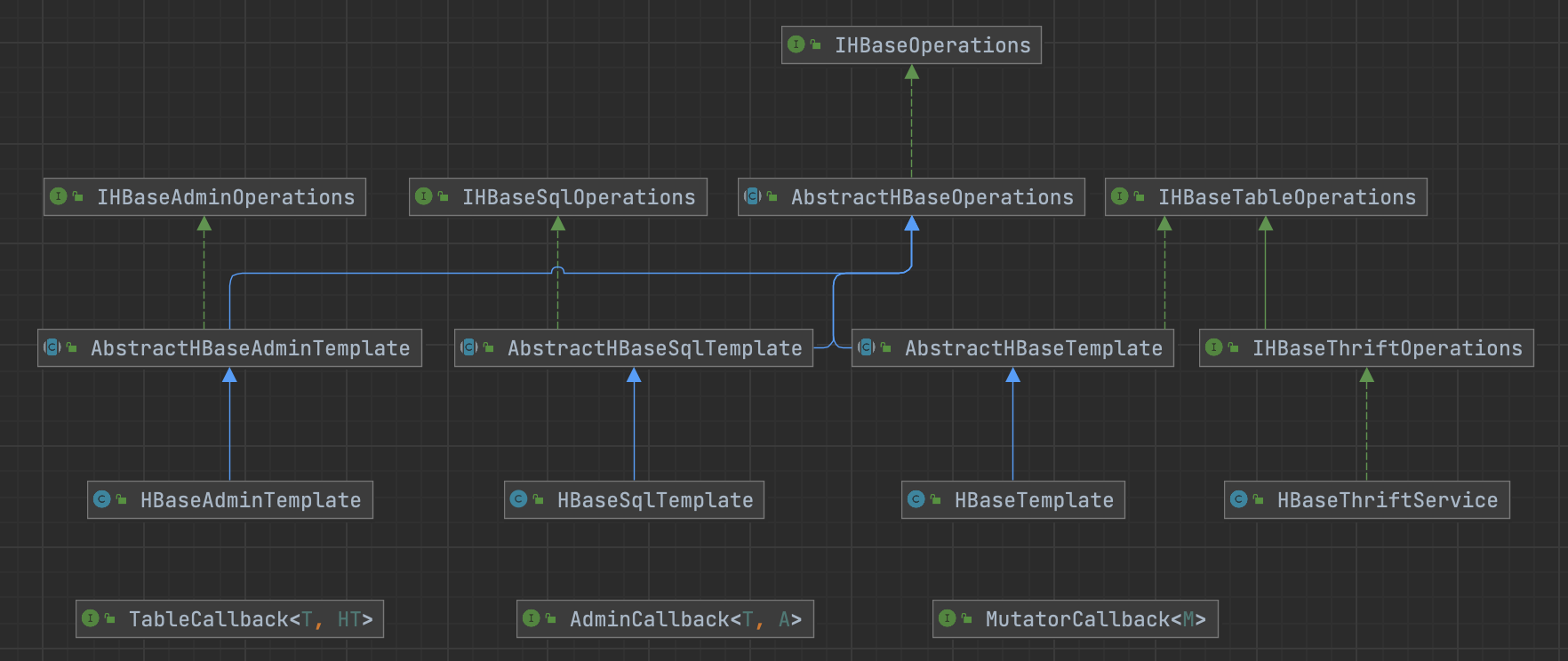The height and width of the screenshot is (661, 1568).
Task: Select the HBaseTemplate label
Action: pos(1034,500)
